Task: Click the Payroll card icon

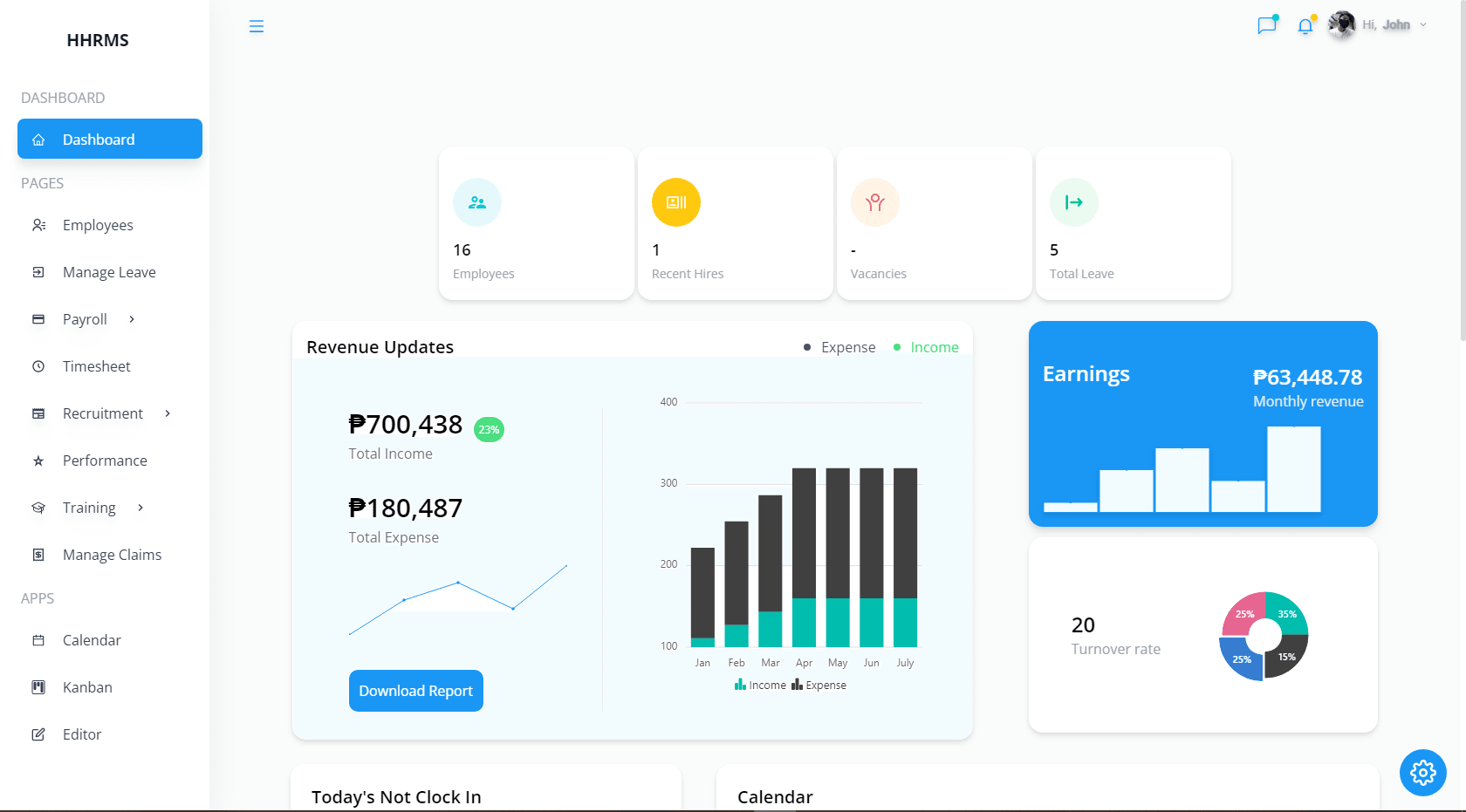Action: 38,319
